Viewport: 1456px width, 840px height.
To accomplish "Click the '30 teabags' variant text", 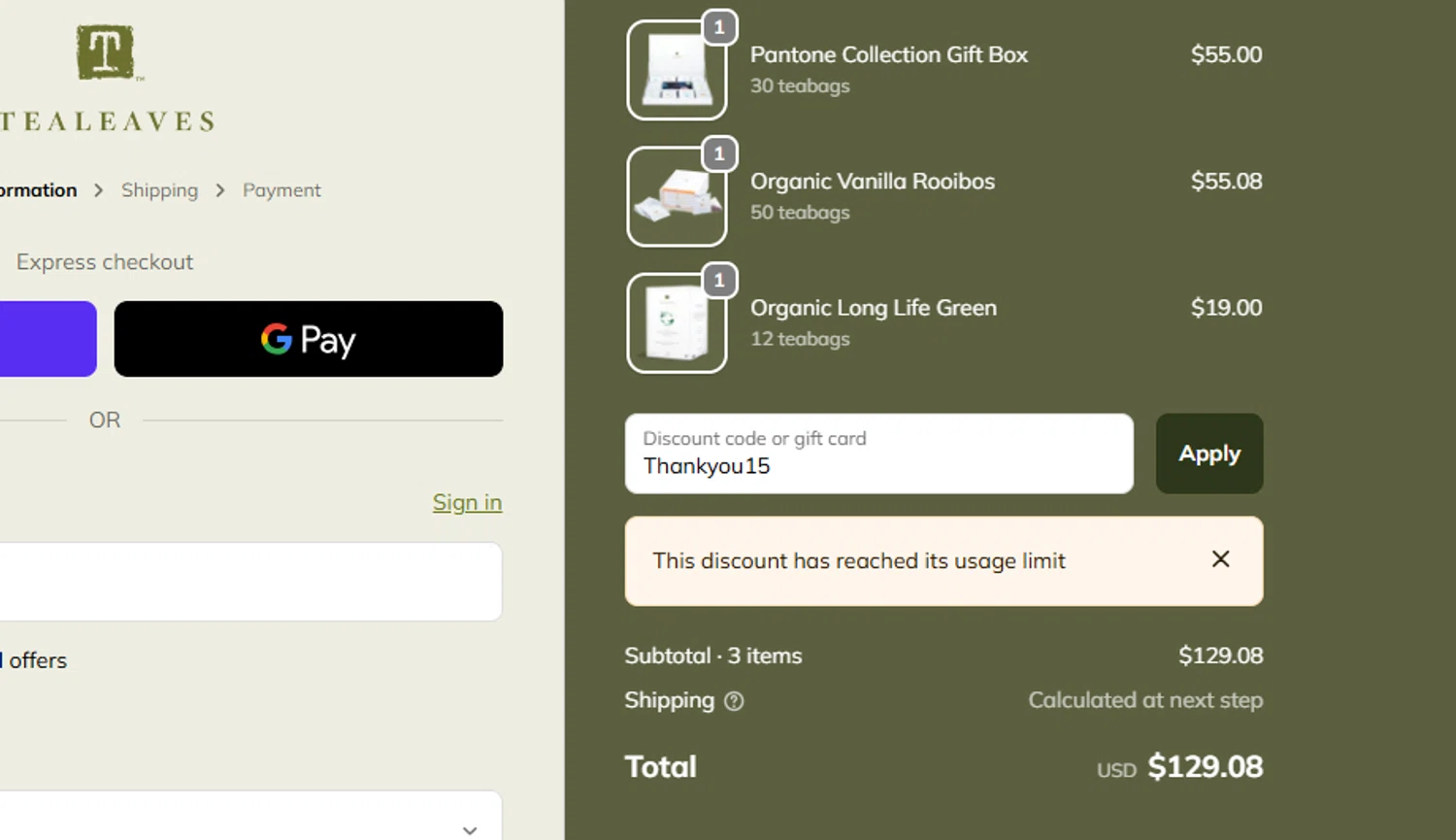I will tap(800, 85).
